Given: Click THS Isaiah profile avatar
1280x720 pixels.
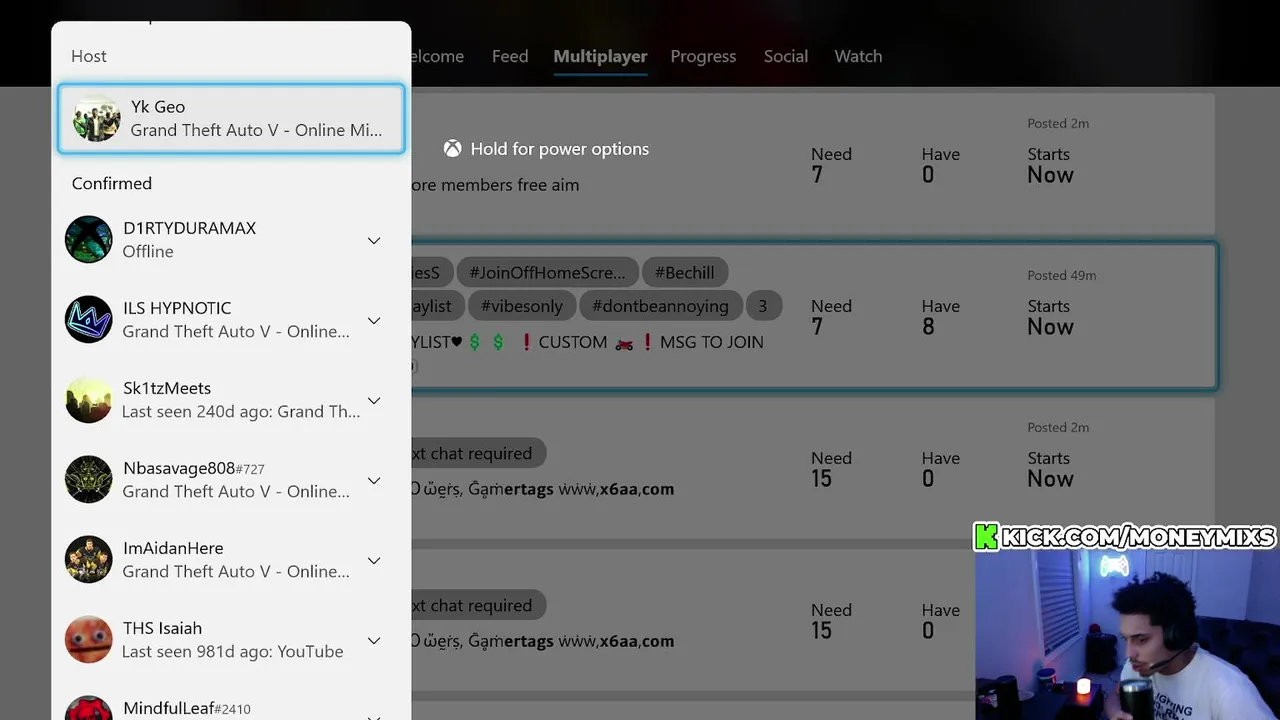Looking at the screenshot, I should 89,640.
